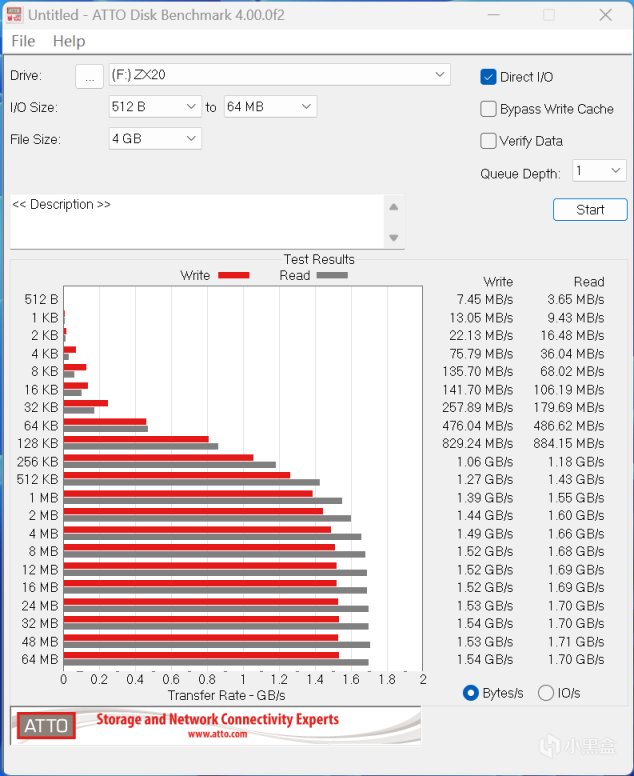
Task: Click the Start benchmark button
Action: pyautogui.click(x=590, y=210)
